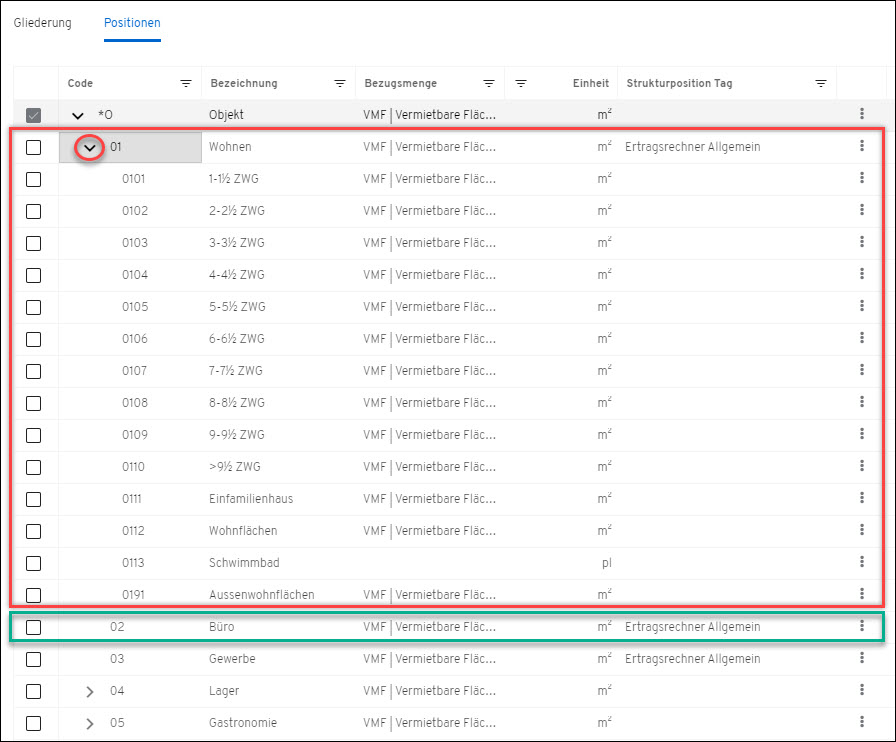Open filter for the Bezugsmenge column

pos(489,83)
